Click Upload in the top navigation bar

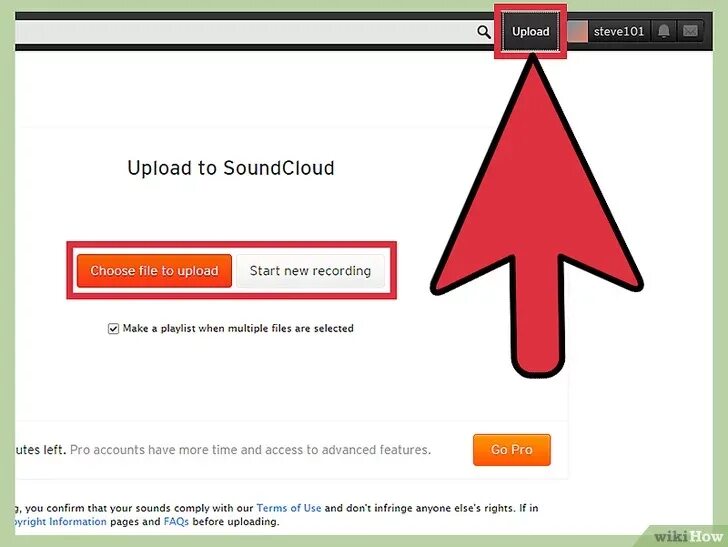(531, 32)
